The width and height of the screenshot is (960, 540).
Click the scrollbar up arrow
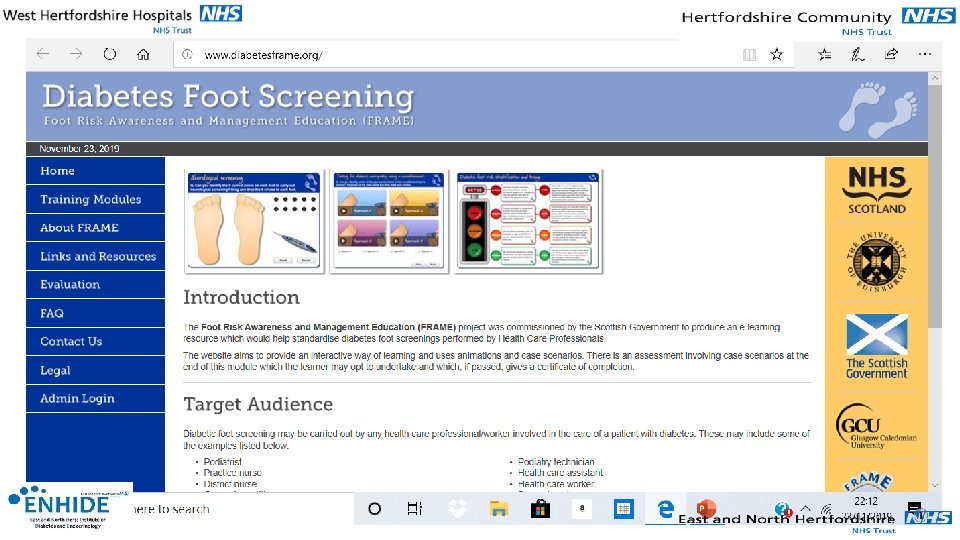click(934, 78)
